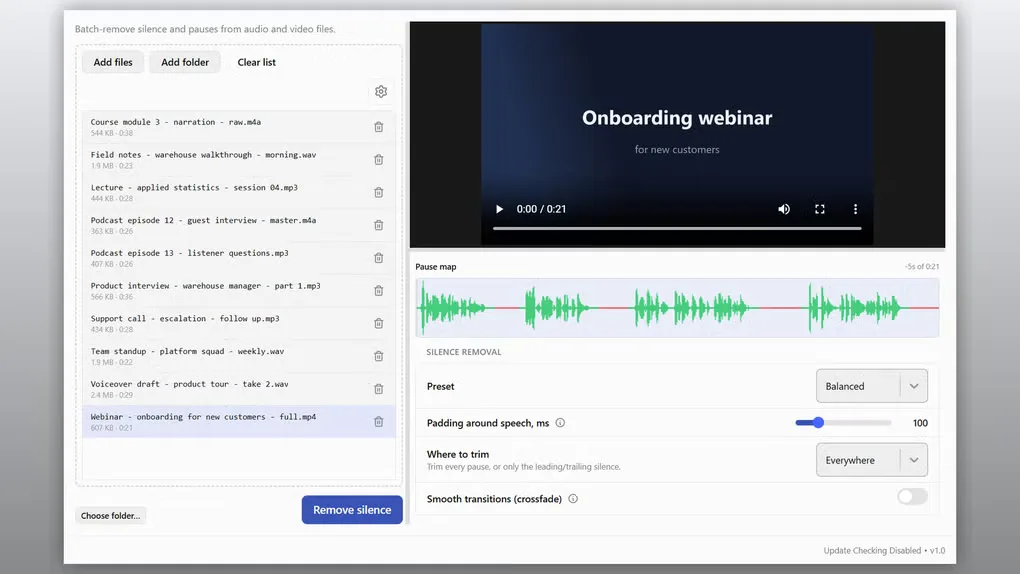Click Clear list button
Screen dimensions: 1020x574
point(256,62)
